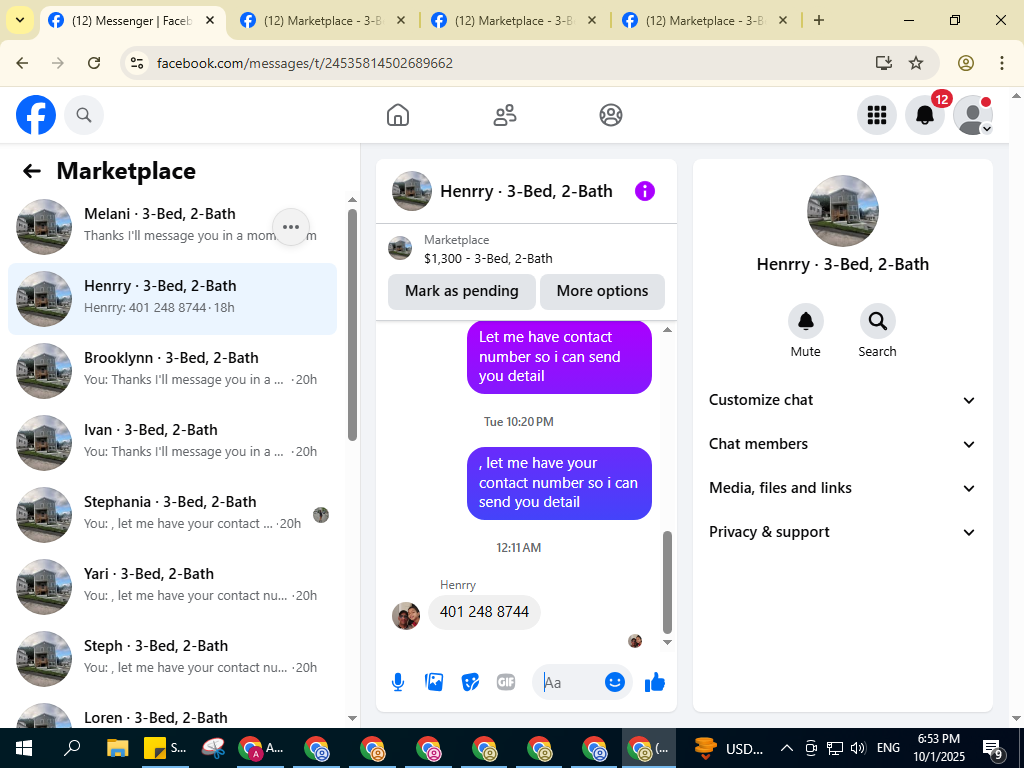The width and height of the screenshot is (1024, 768).
Task: Click chat list scrollbar thumb
Action: tap(353, 325)
